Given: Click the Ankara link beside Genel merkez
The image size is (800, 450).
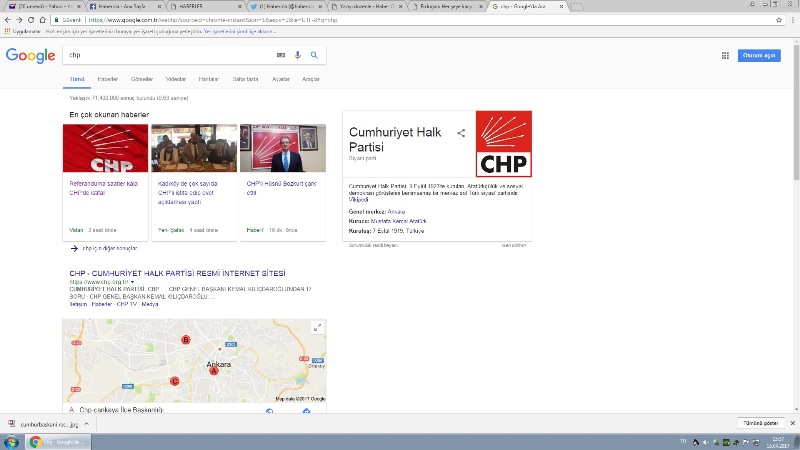Looking at the screenshot, I should (x=396, y=212).
